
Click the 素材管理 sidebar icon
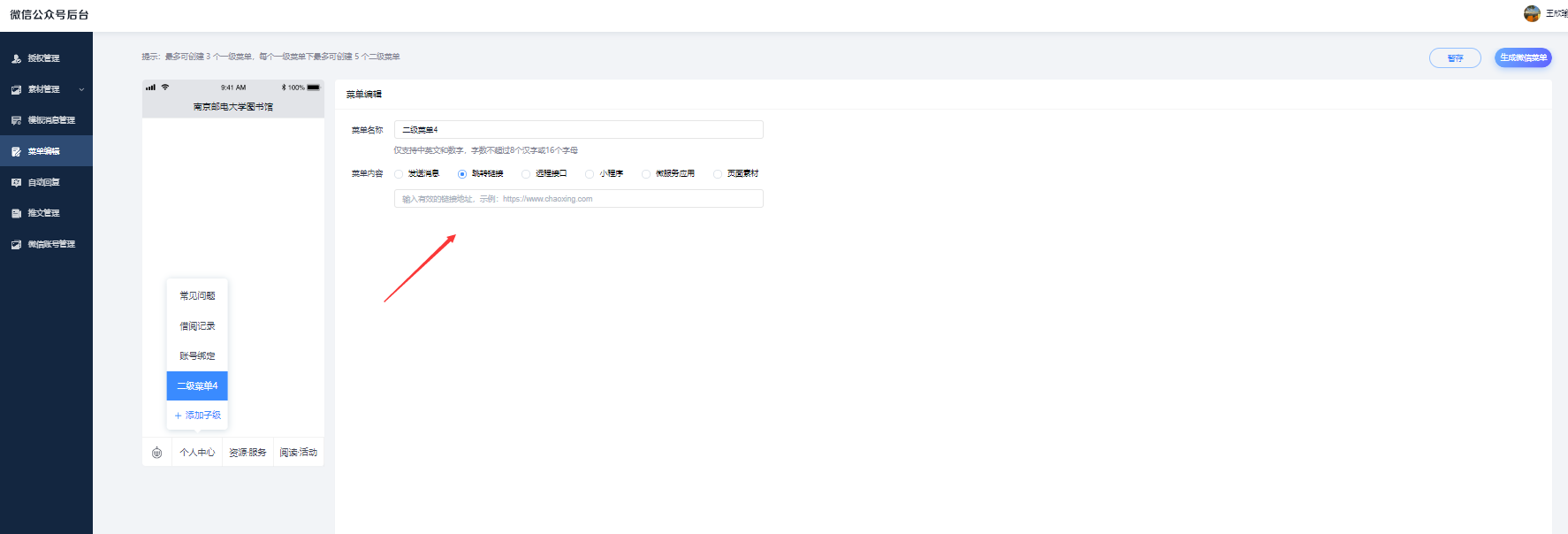[x=16, y=89]
